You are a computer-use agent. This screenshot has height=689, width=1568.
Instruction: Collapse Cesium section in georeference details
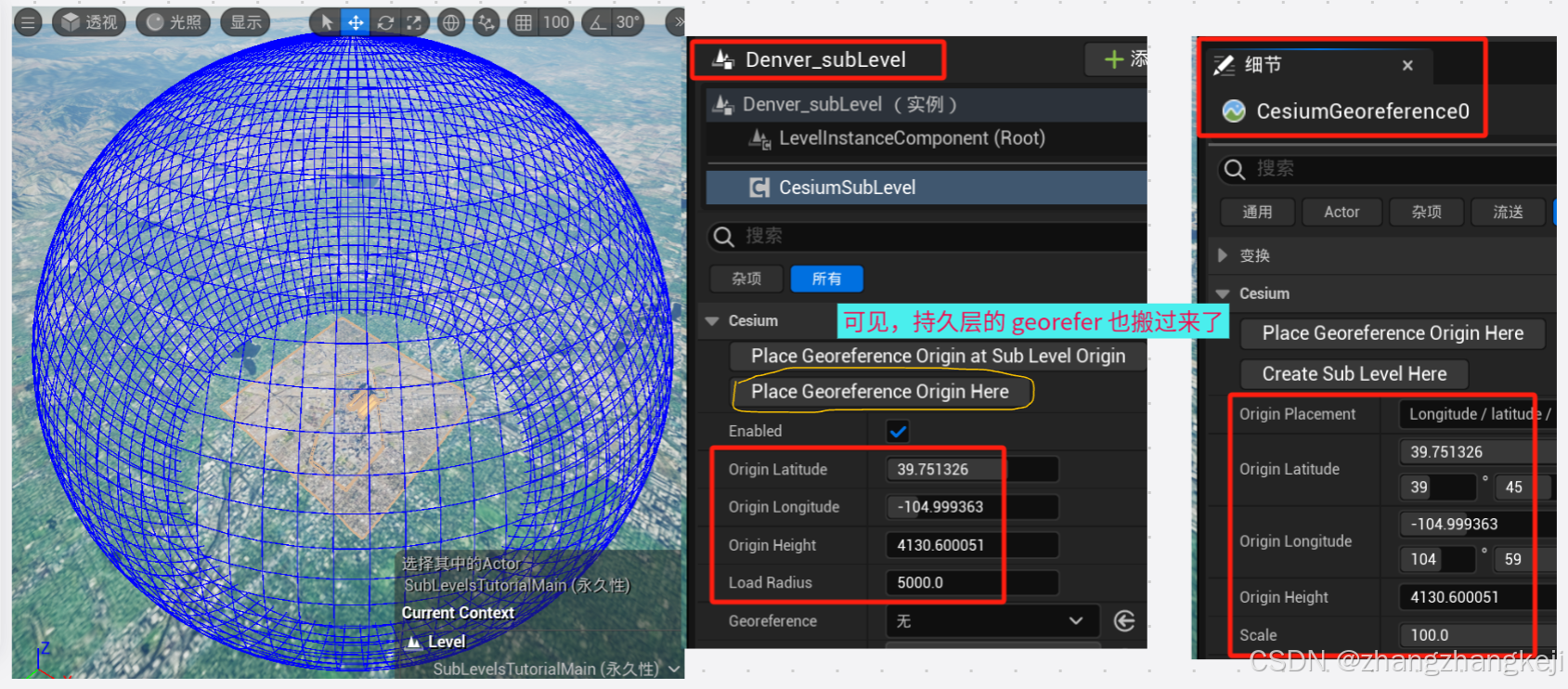tap(1223, 293)
